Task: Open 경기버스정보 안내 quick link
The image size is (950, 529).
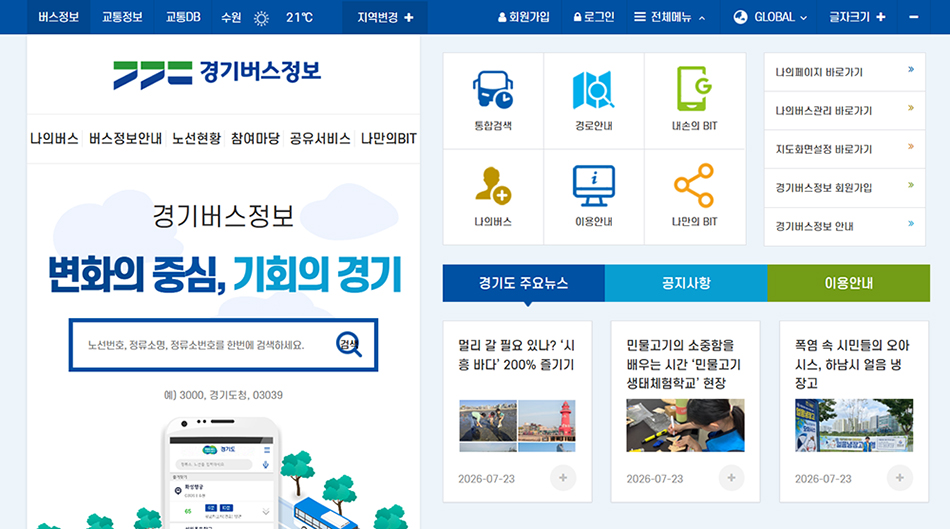Action: pyautogui.click(x=845, y=227)
